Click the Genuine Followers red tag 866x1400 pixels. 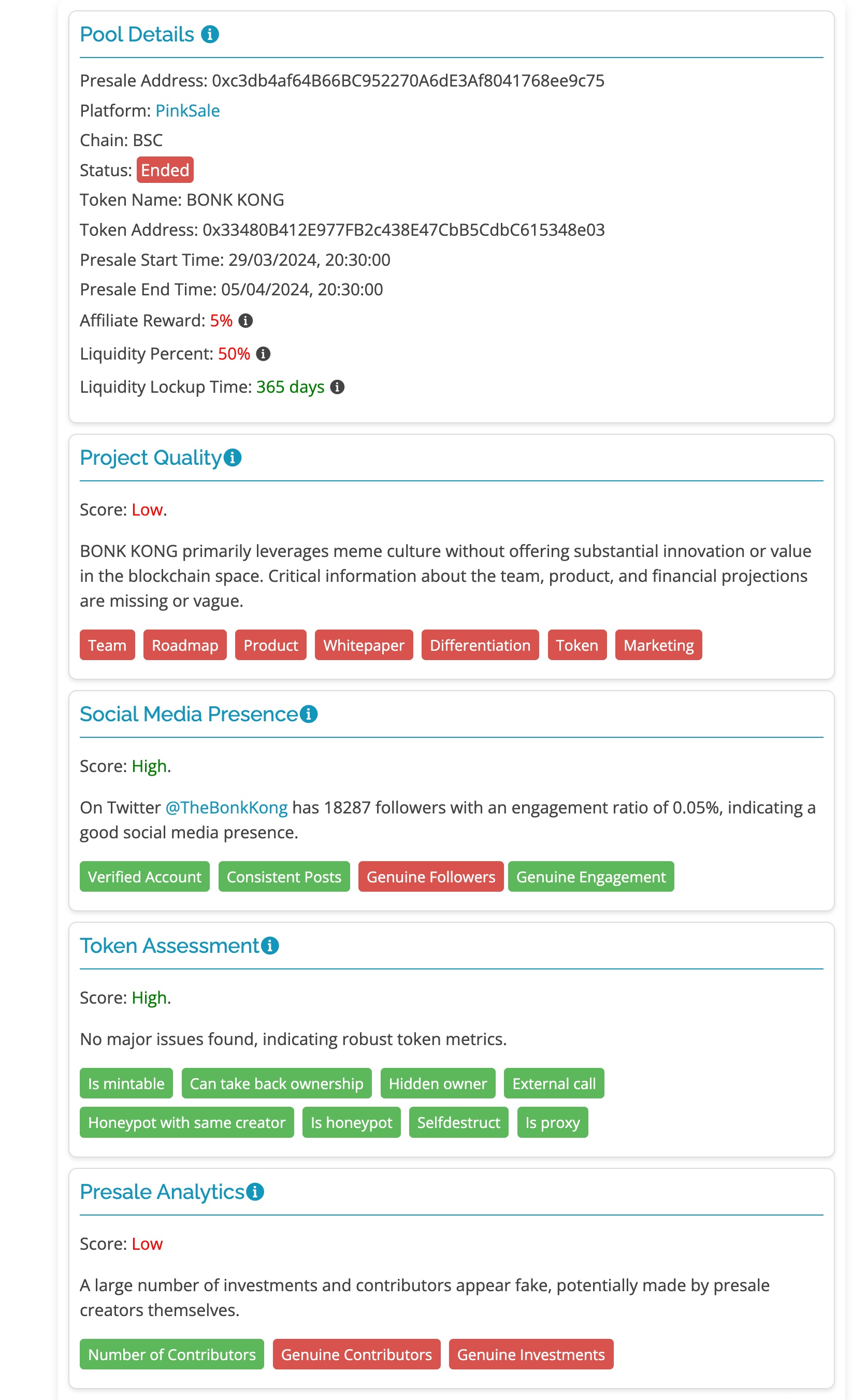click(431, 877)
